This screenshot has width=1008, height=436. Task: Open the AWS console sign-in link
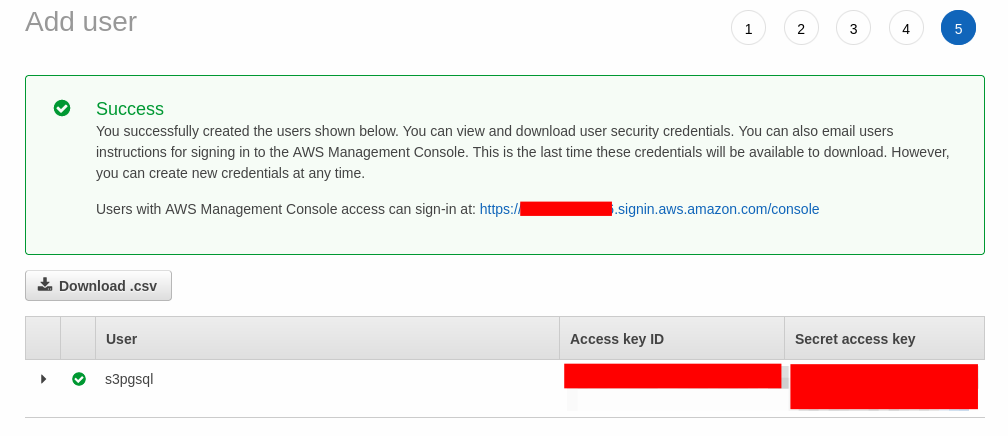pyautogui.click(x=649, y=209)
